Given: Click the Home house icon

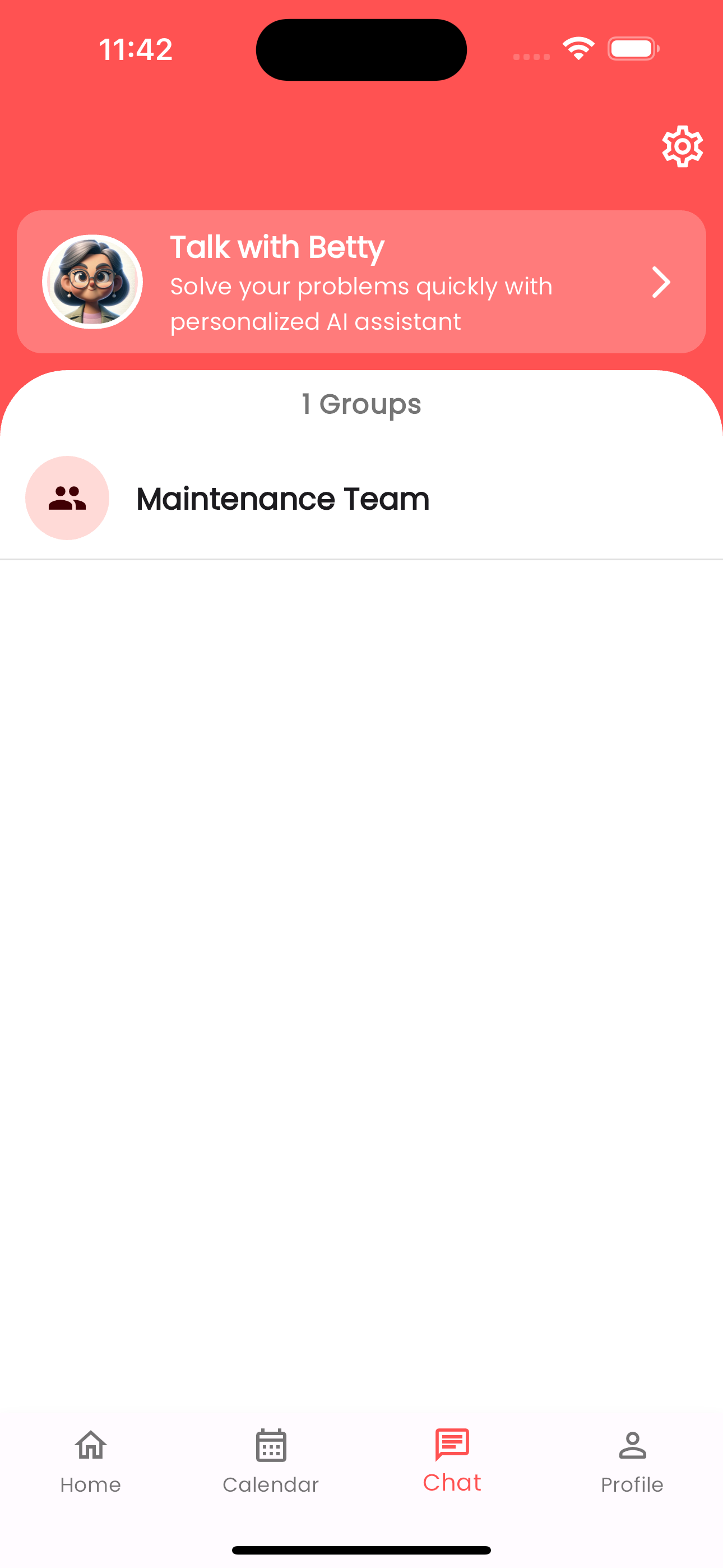Looking at the screenshot, I should coord(91,1445).
